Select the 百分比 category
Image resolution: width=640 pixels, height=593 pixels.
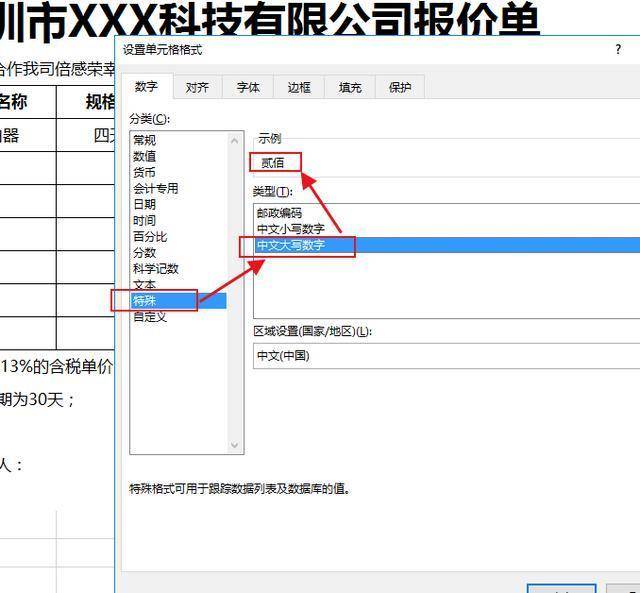[150, 237]
